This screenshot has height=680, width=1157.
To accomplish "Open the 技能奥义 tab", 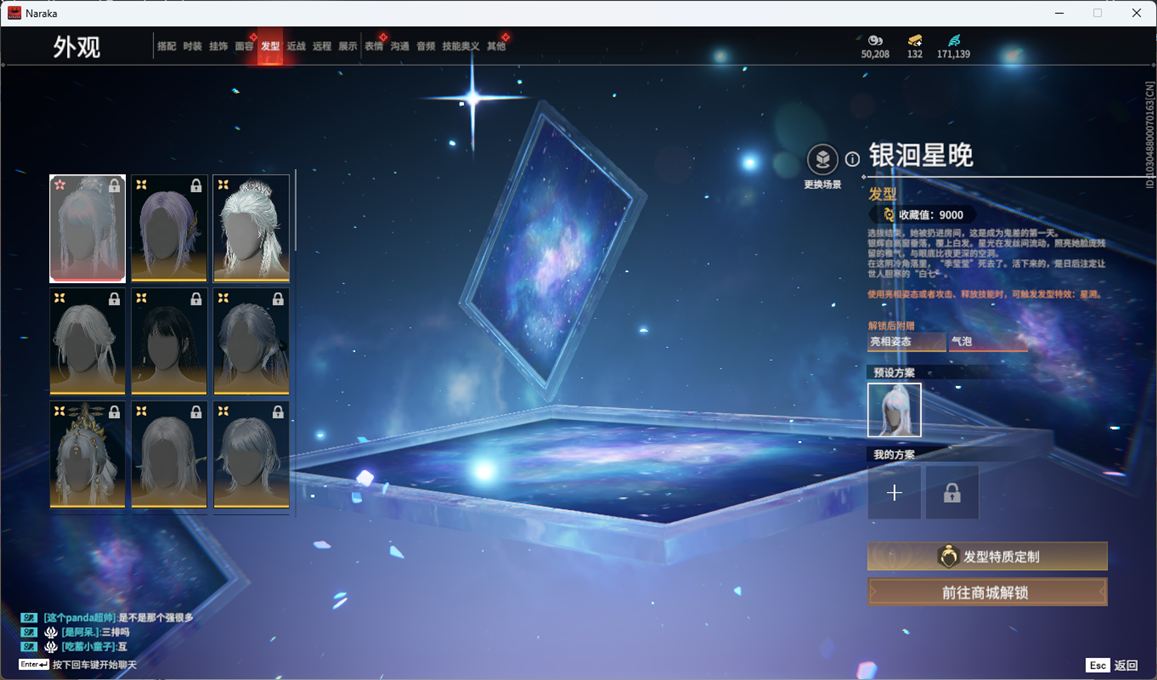I will (460, 46).
